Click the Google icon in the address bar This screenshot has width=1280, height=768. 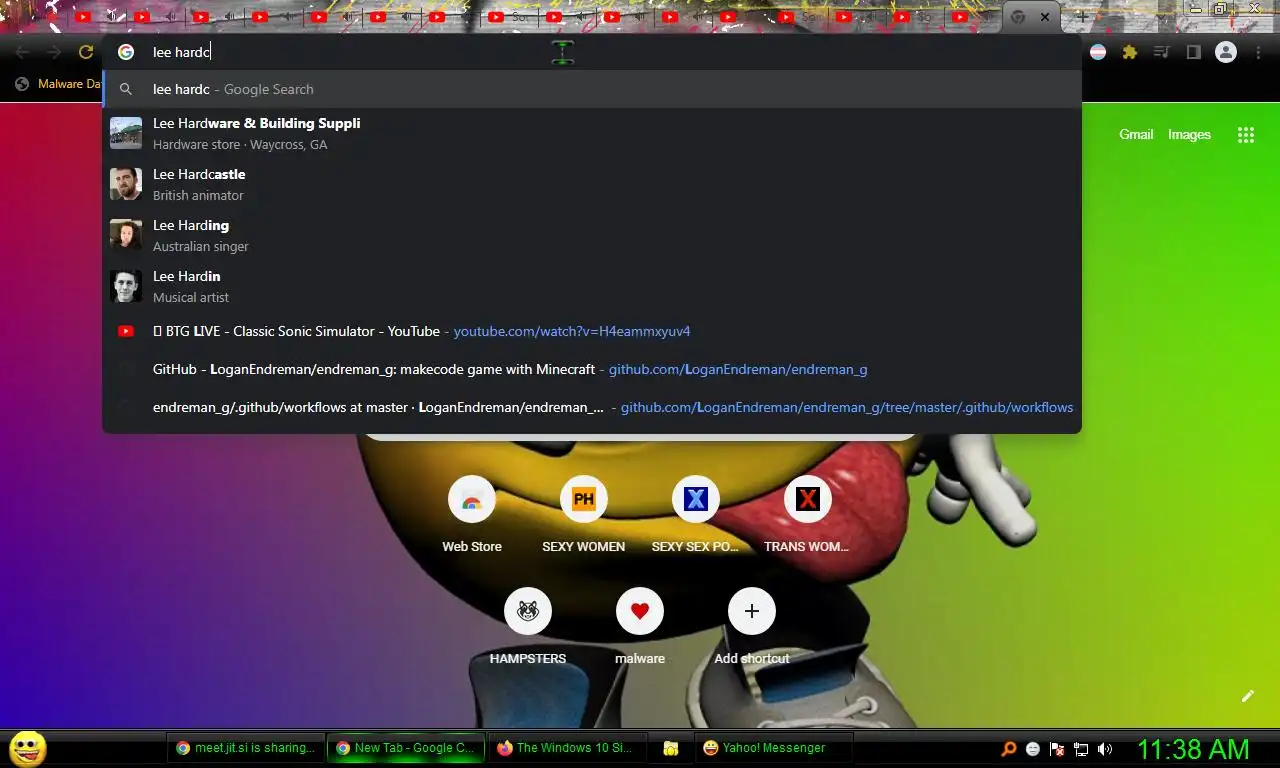tap(126, 52)
